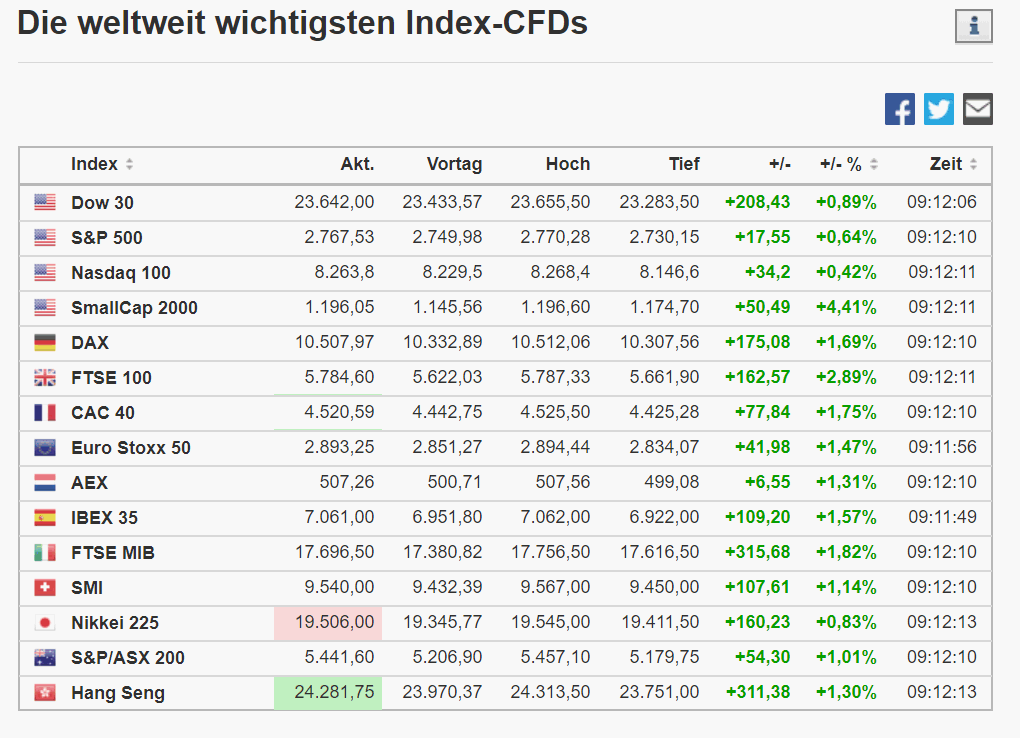This screenshot has height=738, width=1020.
Task: Share the table on Twitter
Action: pos(939,109)
